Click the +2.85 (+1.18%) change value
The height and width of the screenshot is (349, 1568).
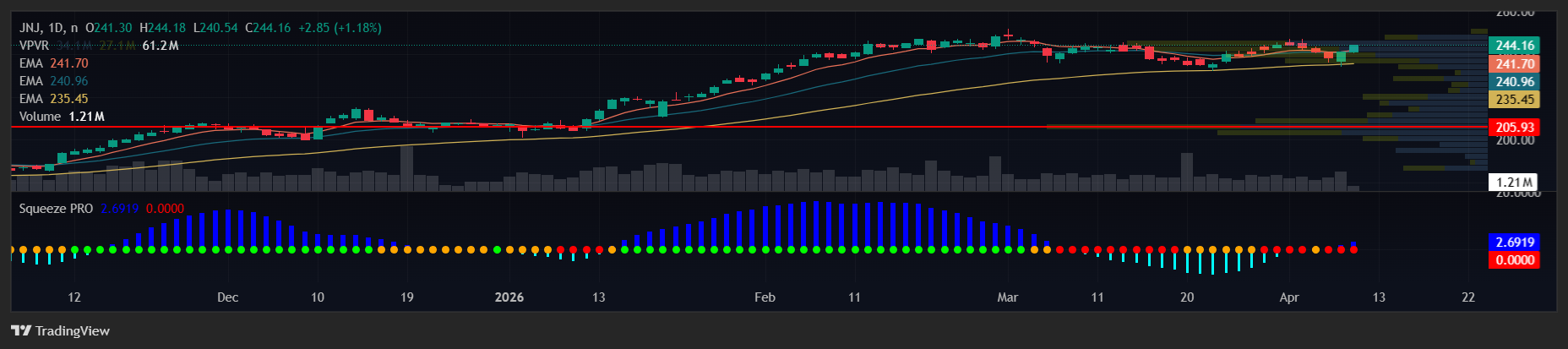pos(339,28)
